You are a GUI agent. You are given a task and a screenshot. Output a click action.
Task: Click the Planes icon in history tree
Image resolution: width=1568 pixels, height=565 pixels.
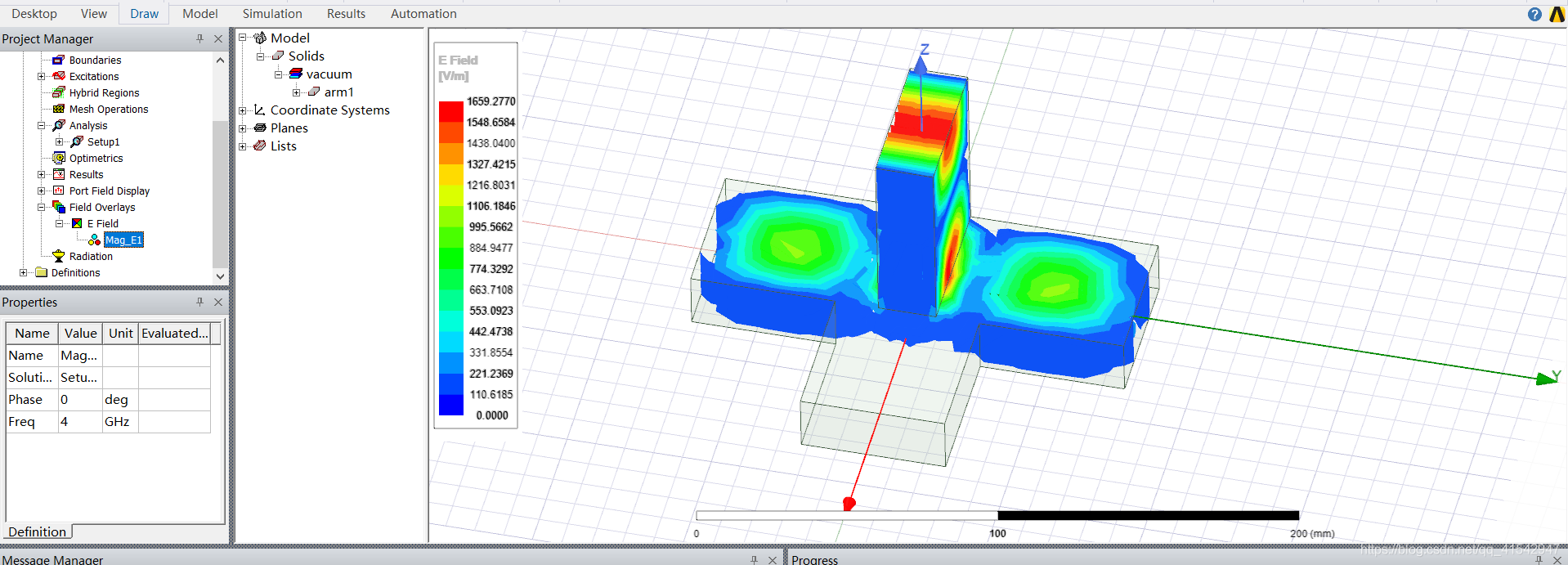click(x=260, y=128)
